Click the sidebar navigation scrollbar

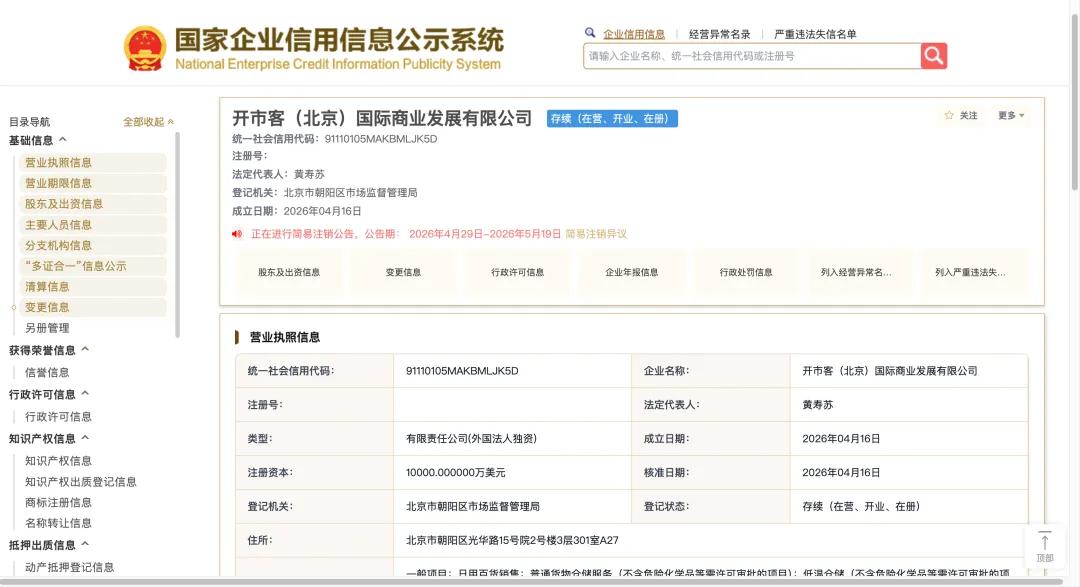(177, 234)
